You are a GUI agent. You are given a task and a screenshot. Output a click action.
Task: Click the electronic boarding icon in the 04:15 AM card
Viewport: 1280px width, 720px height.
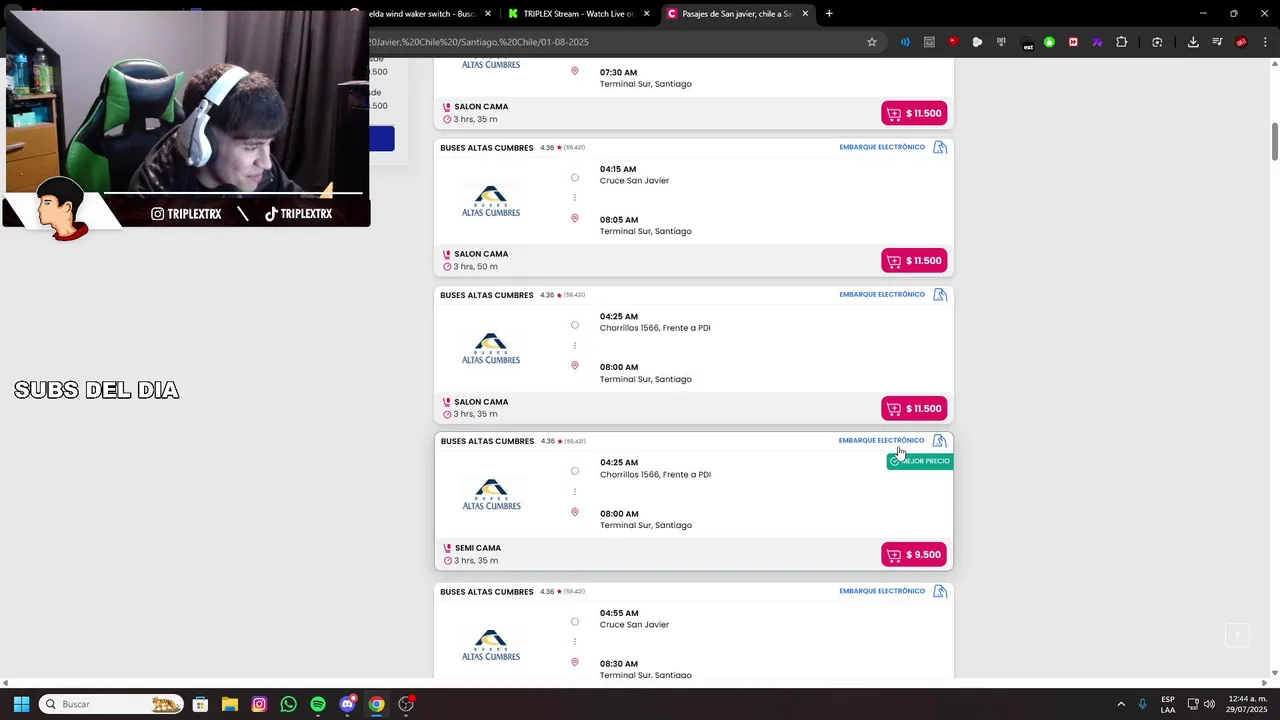[940, 147]
